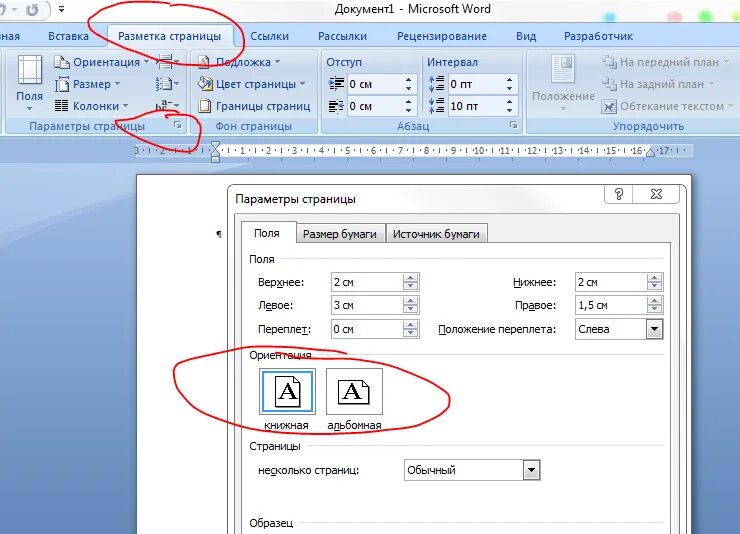
Task: Click dialog help question mark button
Action: (618, 194)
